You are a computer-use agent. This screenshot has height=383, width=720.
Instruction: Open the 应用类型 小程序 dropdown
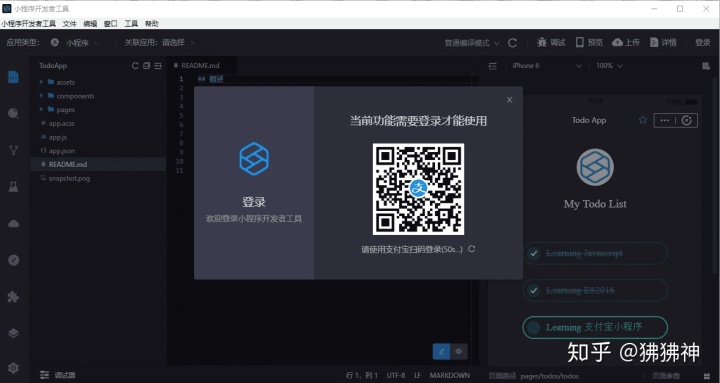pyautogui.click(x=75, y=43)
